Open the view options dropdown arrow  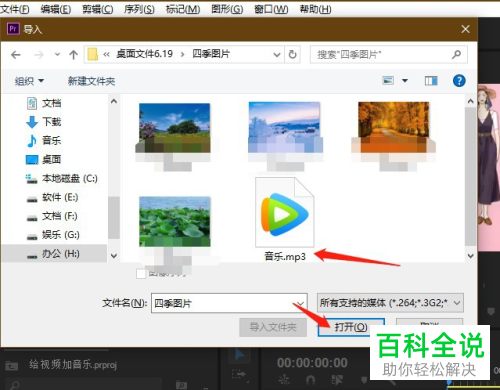click(405, 81)
